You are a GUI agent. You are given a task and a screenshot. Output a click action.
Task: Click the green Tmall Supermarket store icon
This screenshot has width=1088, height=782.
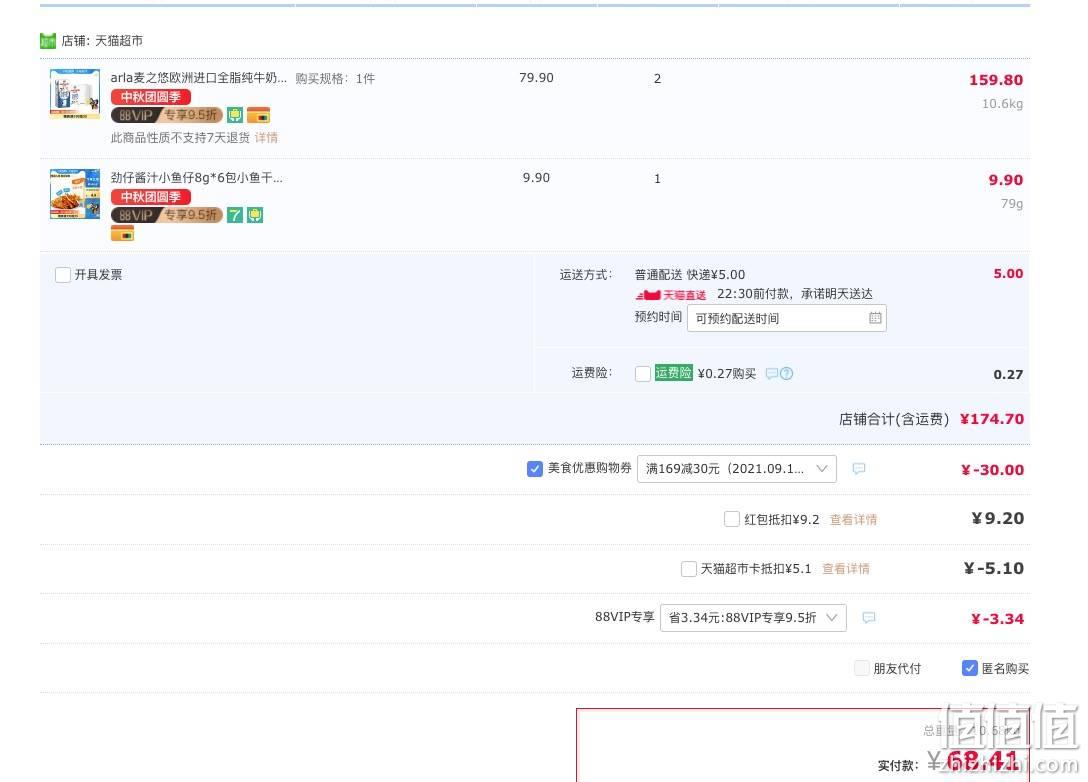coord(48,41)
